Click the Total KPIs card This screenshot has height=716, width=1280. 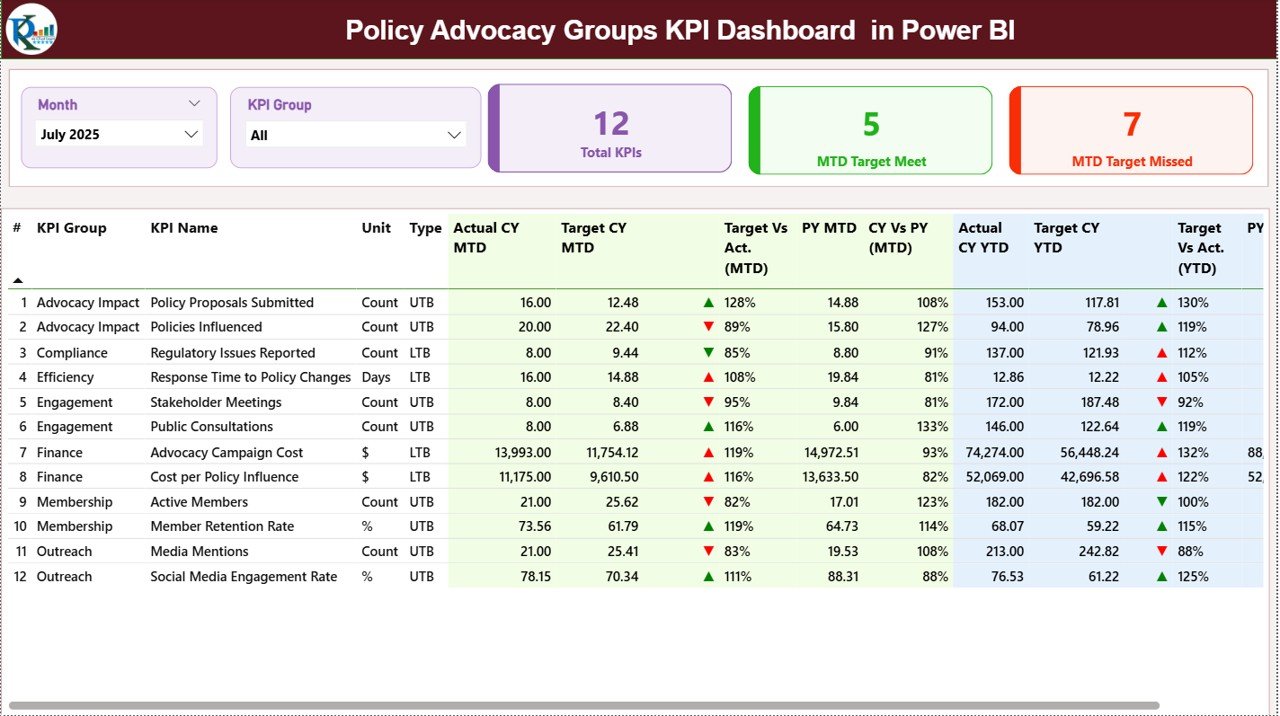[x=611, y=129]
